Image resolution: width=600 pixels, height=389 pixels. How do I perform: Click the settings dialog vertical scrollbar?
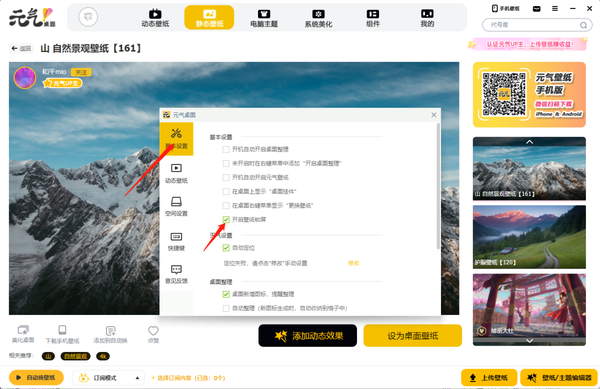[438, 186]
